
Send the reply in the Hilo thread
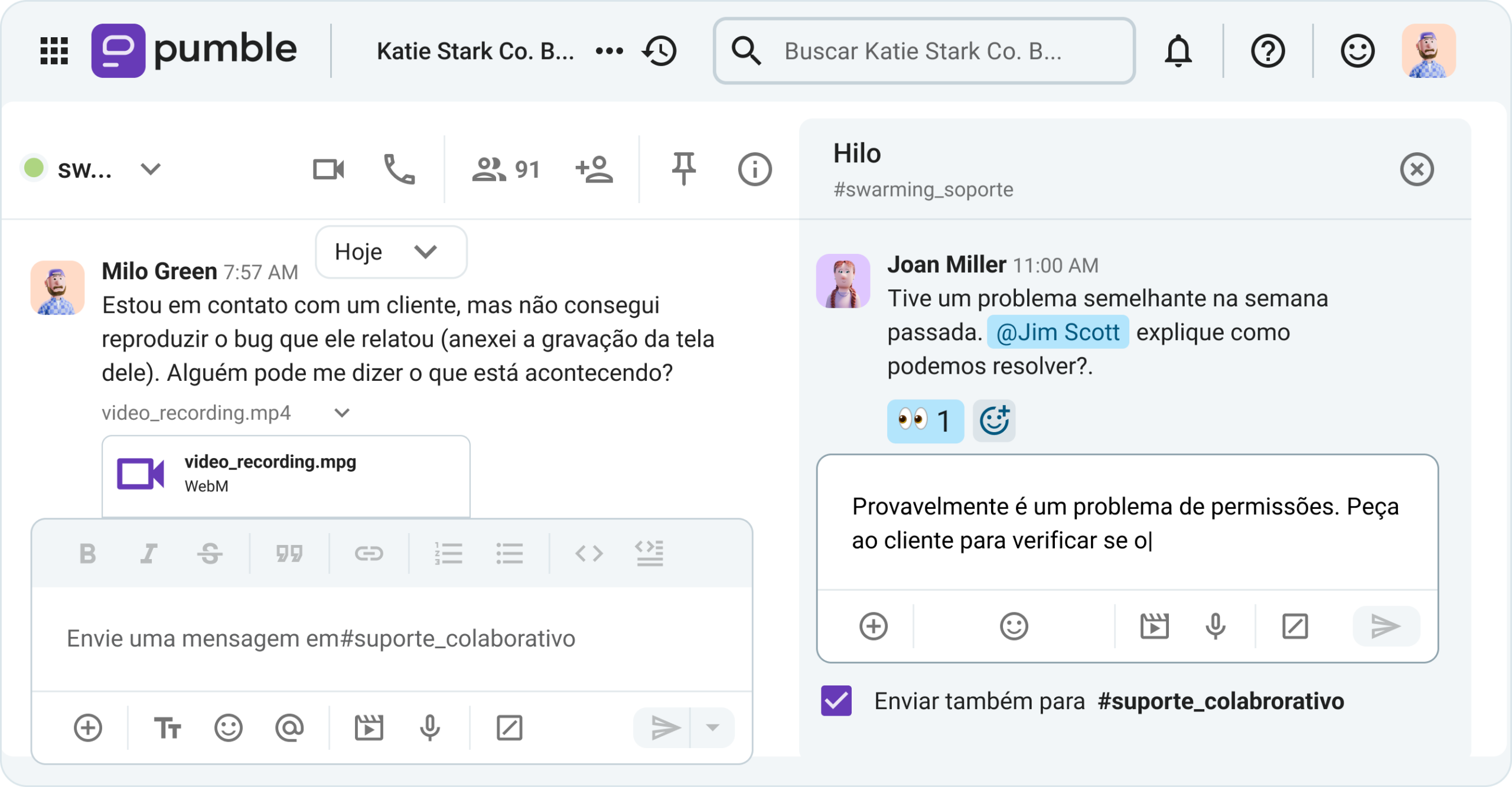pos(1386,627)
